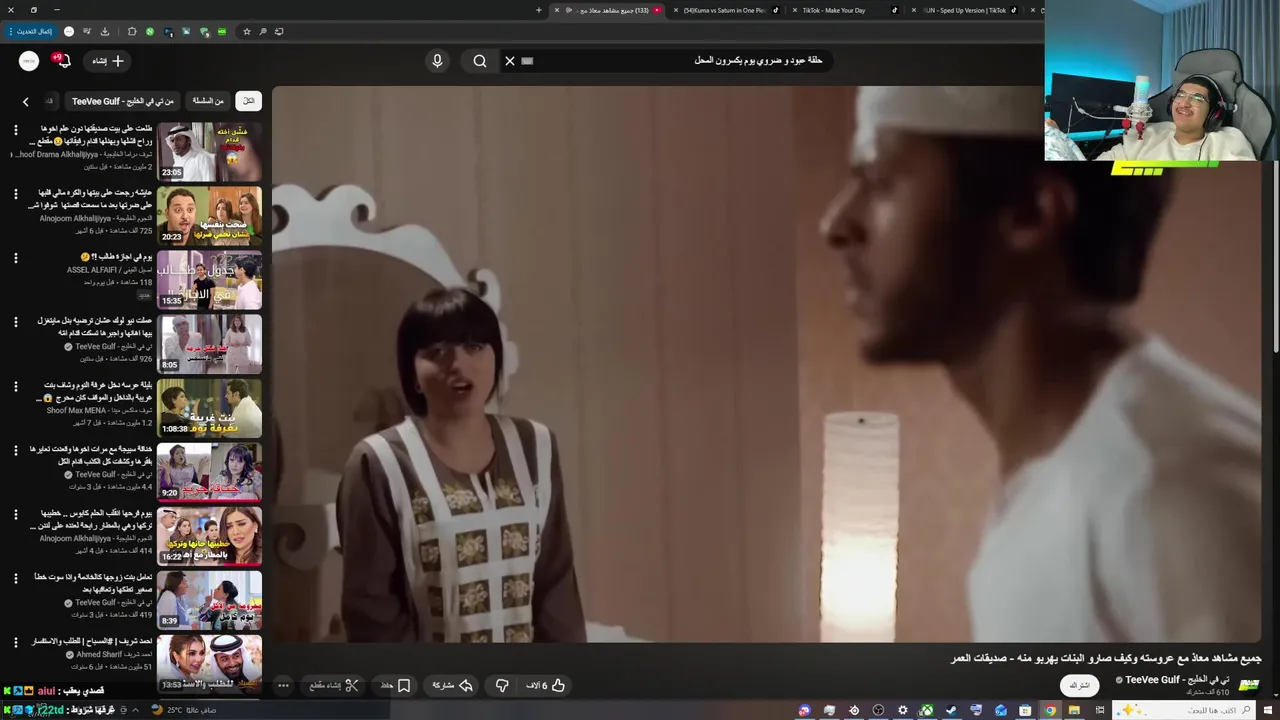Select the 'من تي في الخليج - TeeVee Gulf' chip
This screenshot has width=1280, height=720.
(x=123, y=101)
